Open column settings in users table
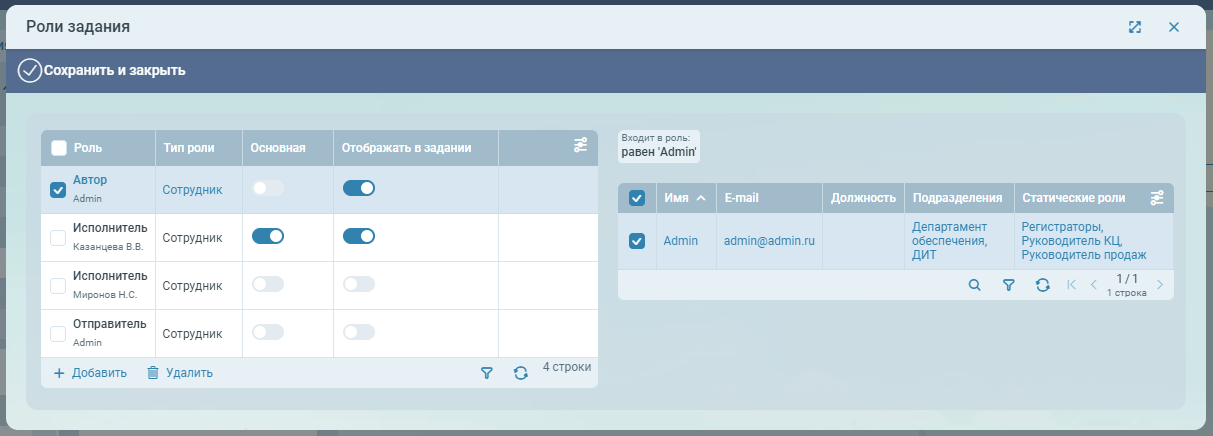1213x436 pixels. 1157,198
